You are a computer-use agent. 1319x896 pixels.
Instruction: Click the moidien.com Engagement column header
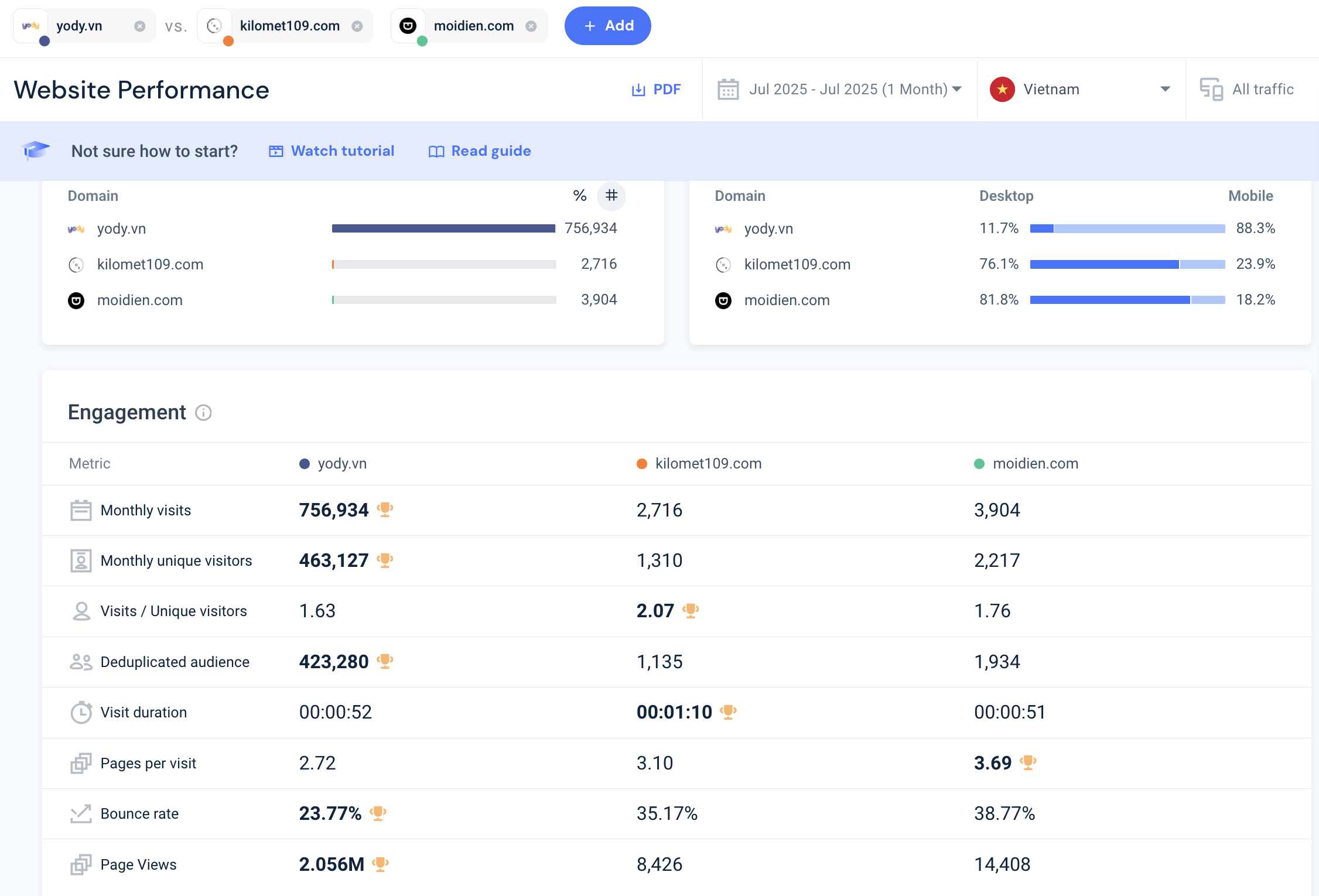click(1026, 463)
